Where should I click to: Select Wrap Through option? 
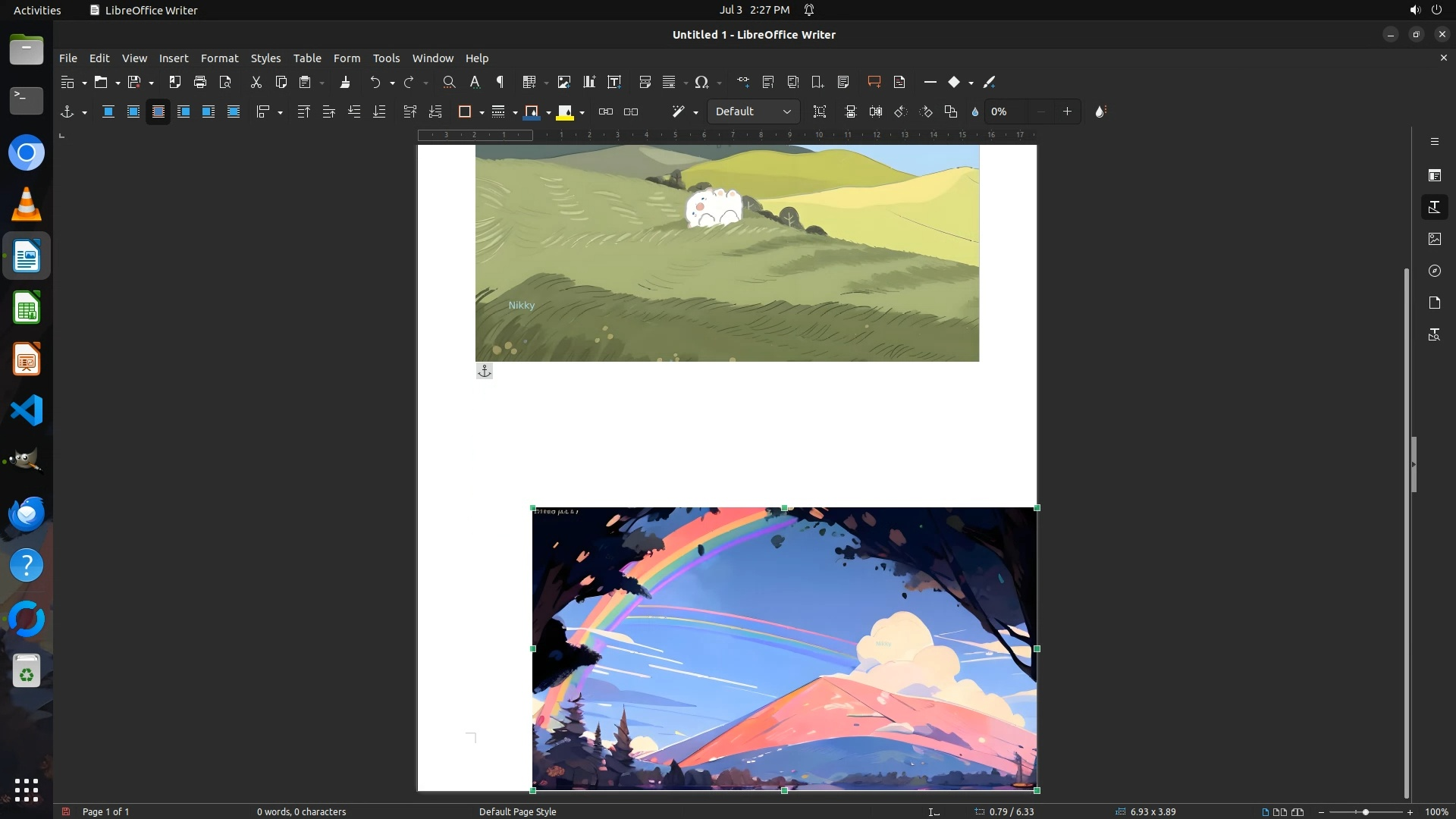click(234, 111)
